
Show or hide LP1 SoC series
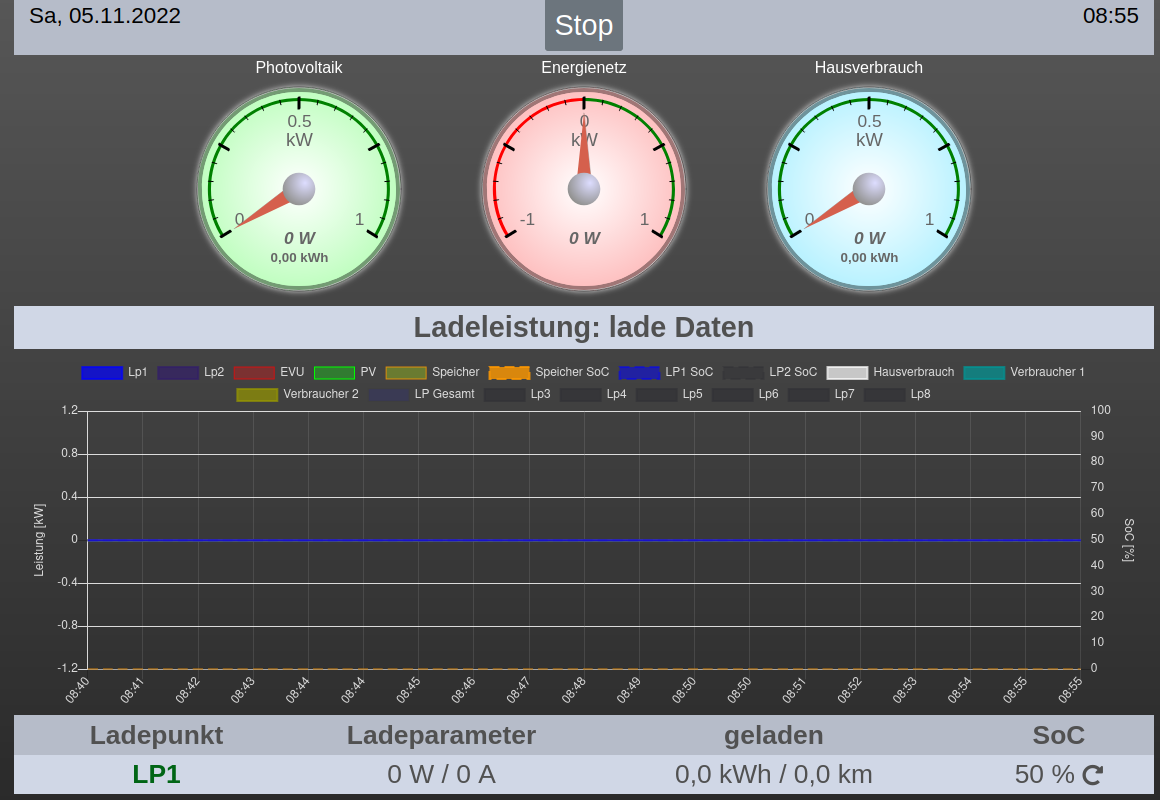[x=666, y=372]
